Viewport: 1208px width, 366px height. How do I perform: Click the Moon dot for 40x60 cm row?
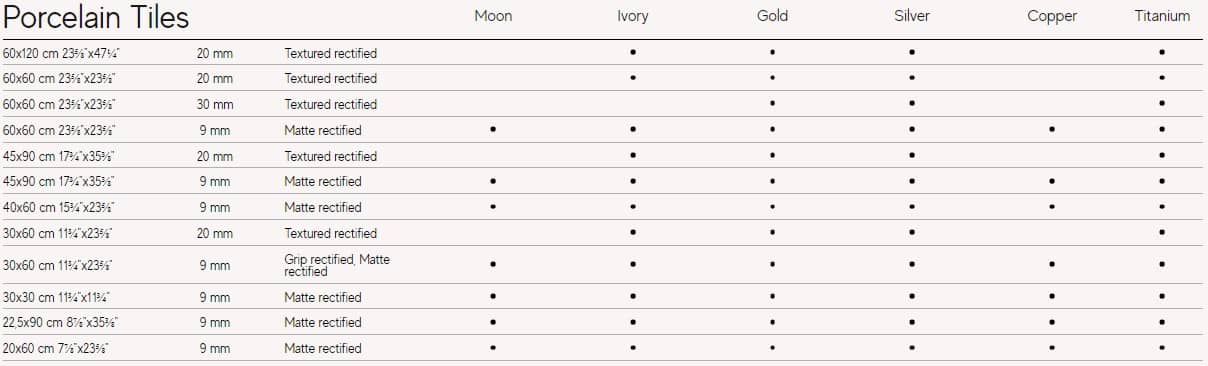493,207
